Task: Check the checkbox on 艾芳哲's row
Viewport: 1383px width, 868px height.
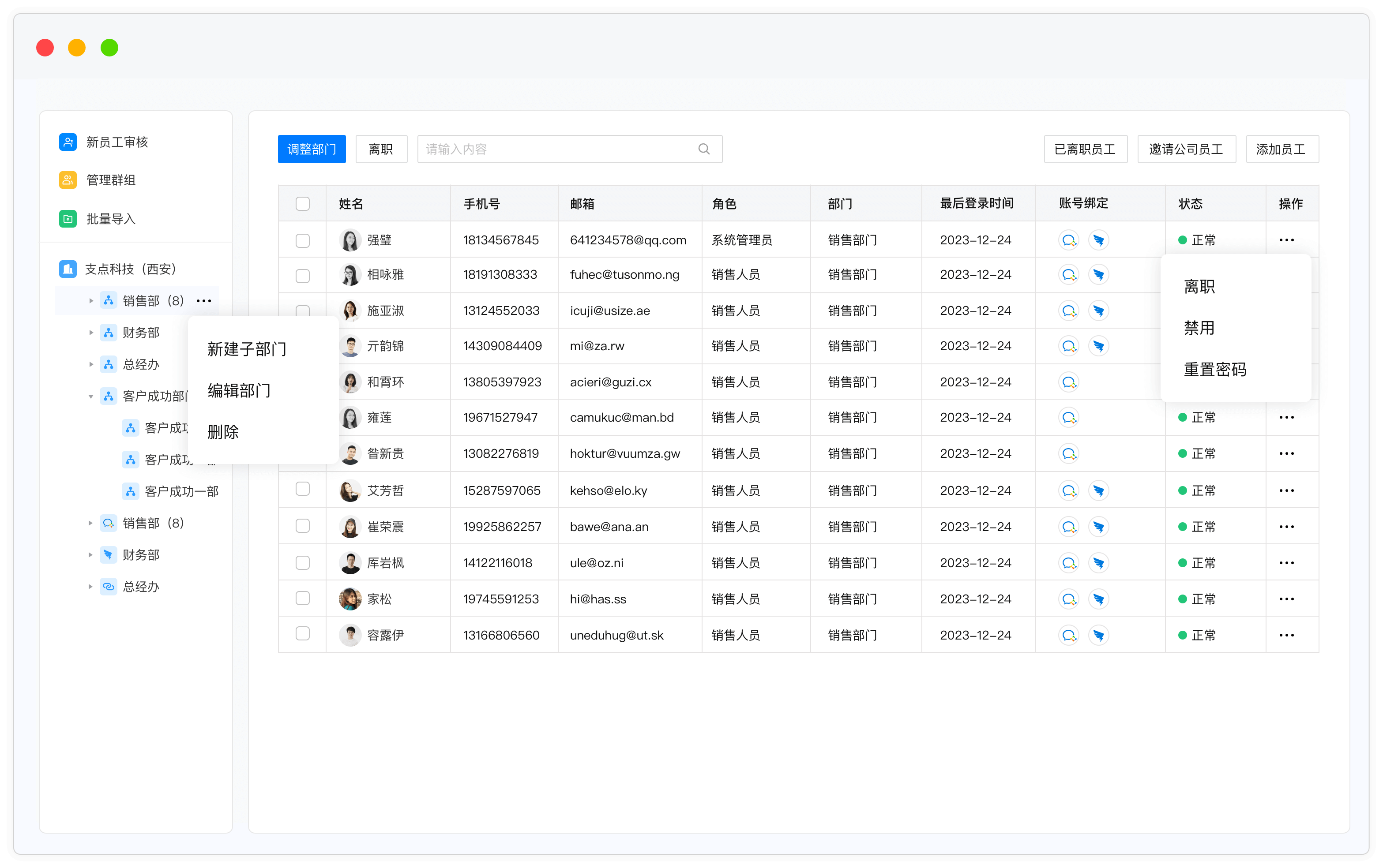Action: click(x=303, y=490)
